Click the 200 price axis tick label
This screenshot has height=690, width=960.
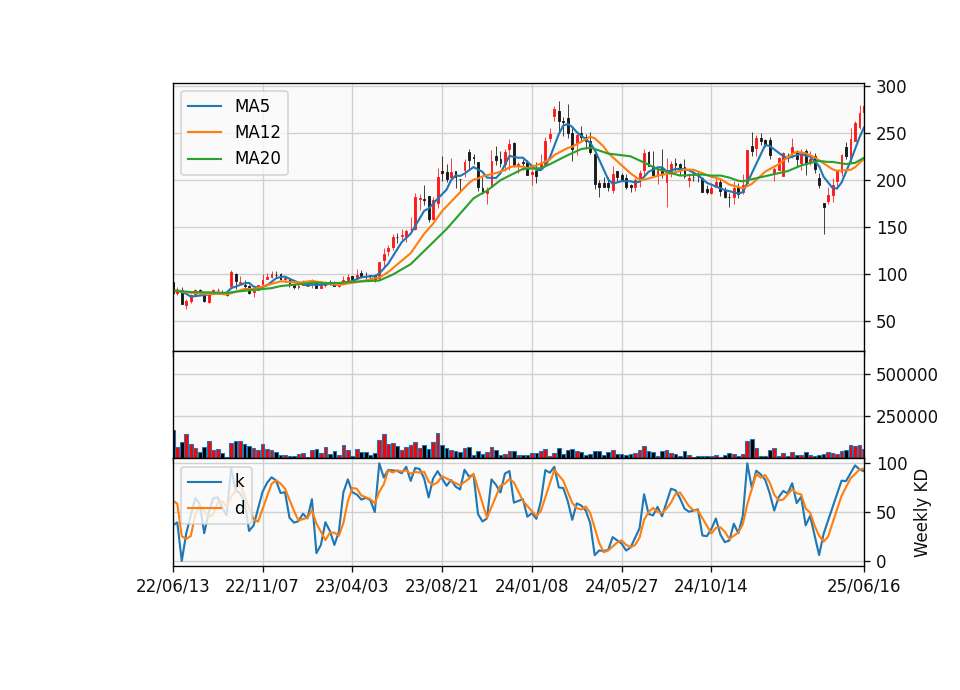[x=891, y=181]
